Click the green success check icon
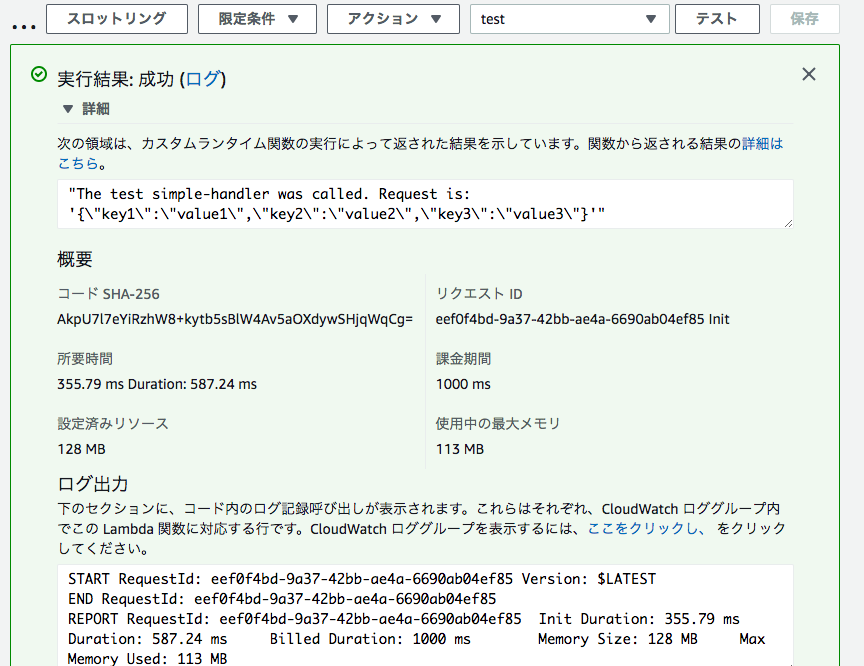Image resolution: width=864 pixels, height=666 pixels. pos(39,74)
